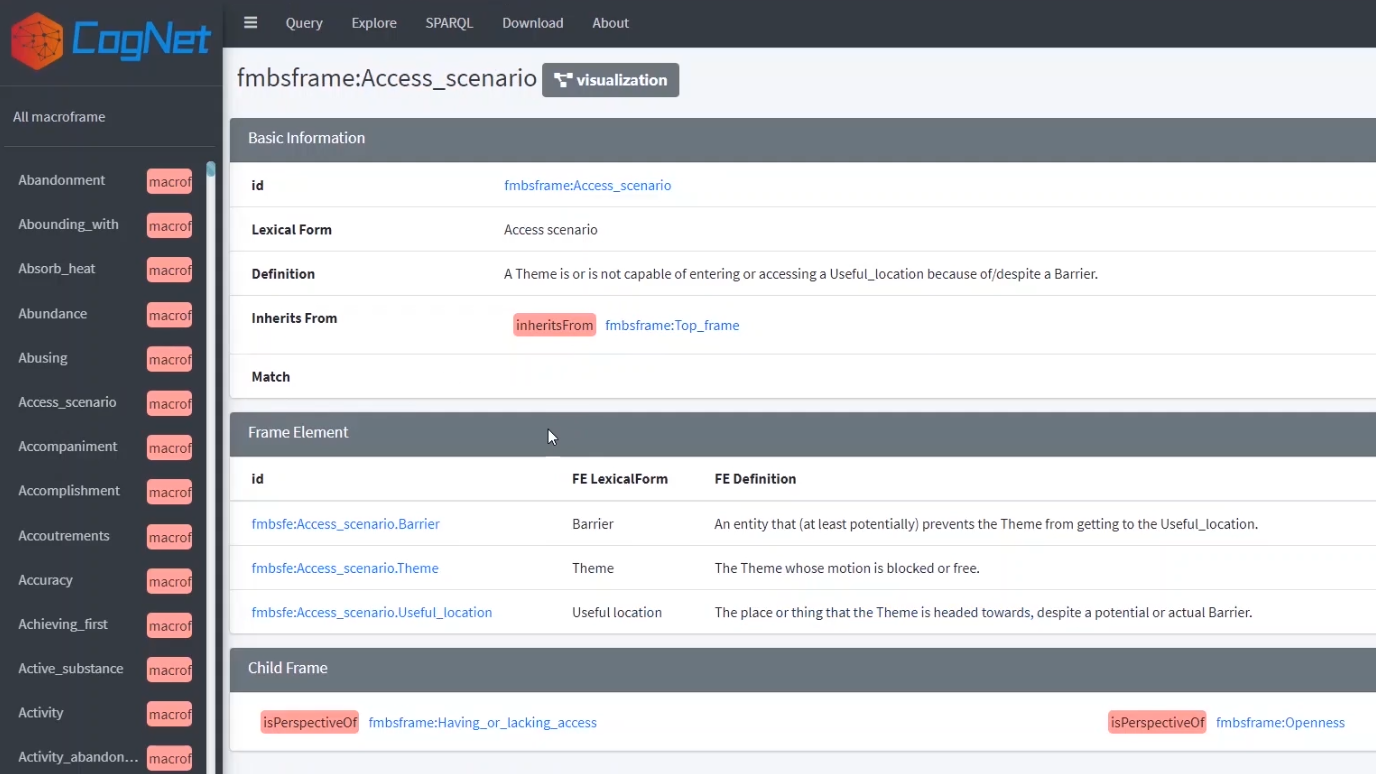Viewport: 1376px width, 774px height.
Task: Open the Explore menu
Action: tap(374, 23)
